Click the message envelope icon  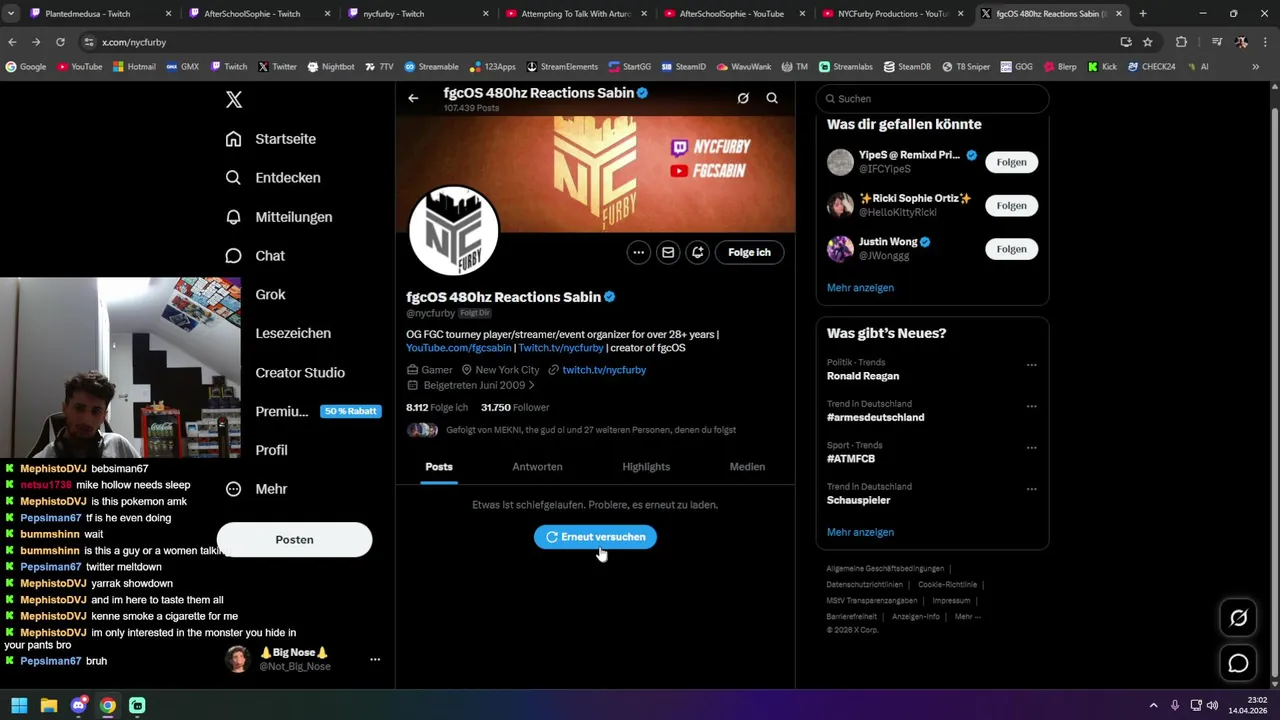point(668,253)
